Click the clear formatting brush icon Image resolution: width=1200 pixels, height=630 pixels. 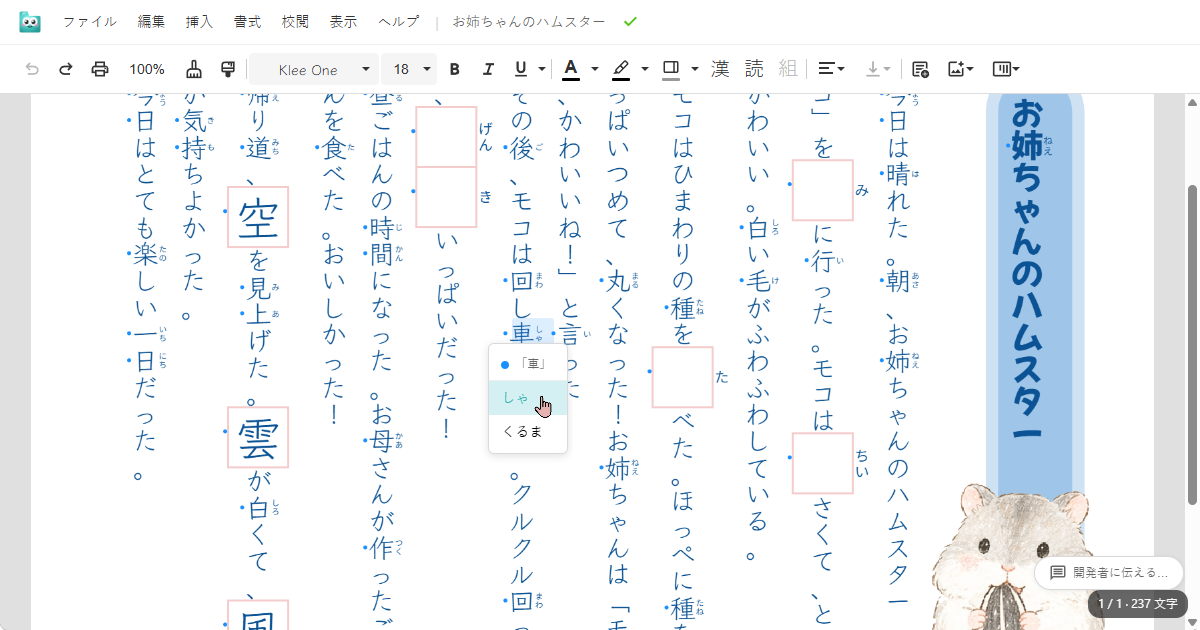pyautogui.click(x=194, y=69)
